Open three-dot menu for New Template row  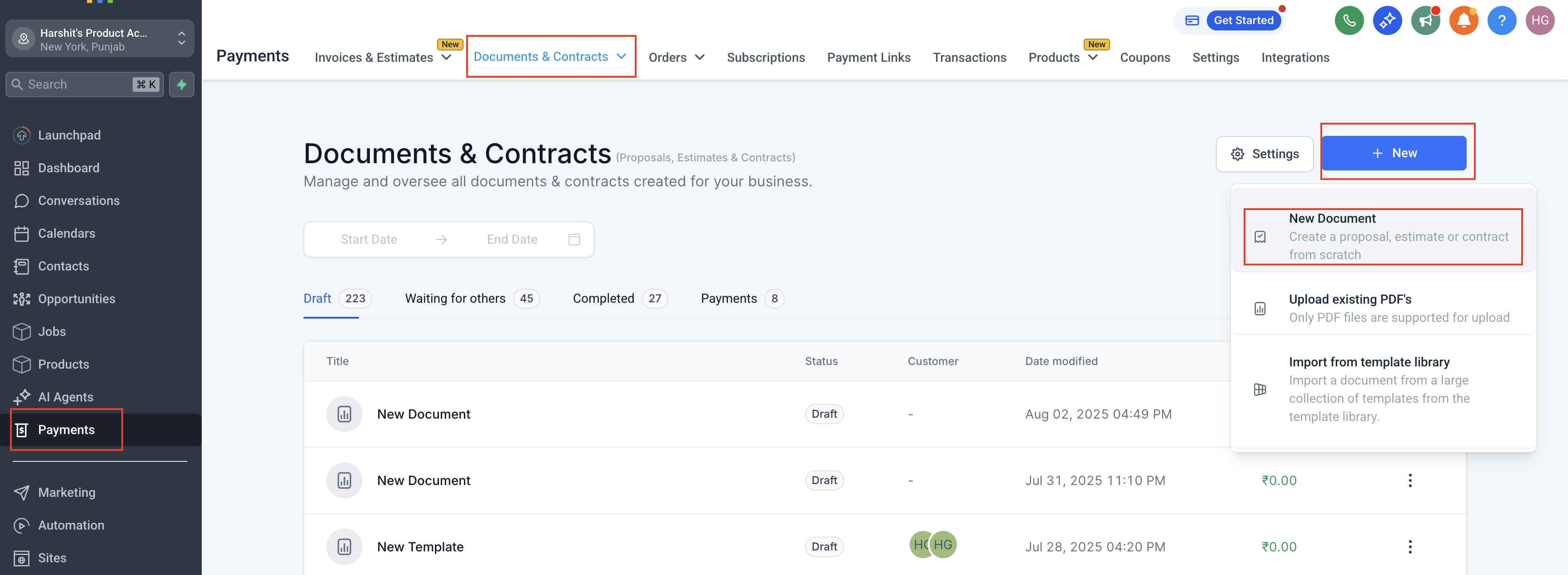tap(1410, 546)
